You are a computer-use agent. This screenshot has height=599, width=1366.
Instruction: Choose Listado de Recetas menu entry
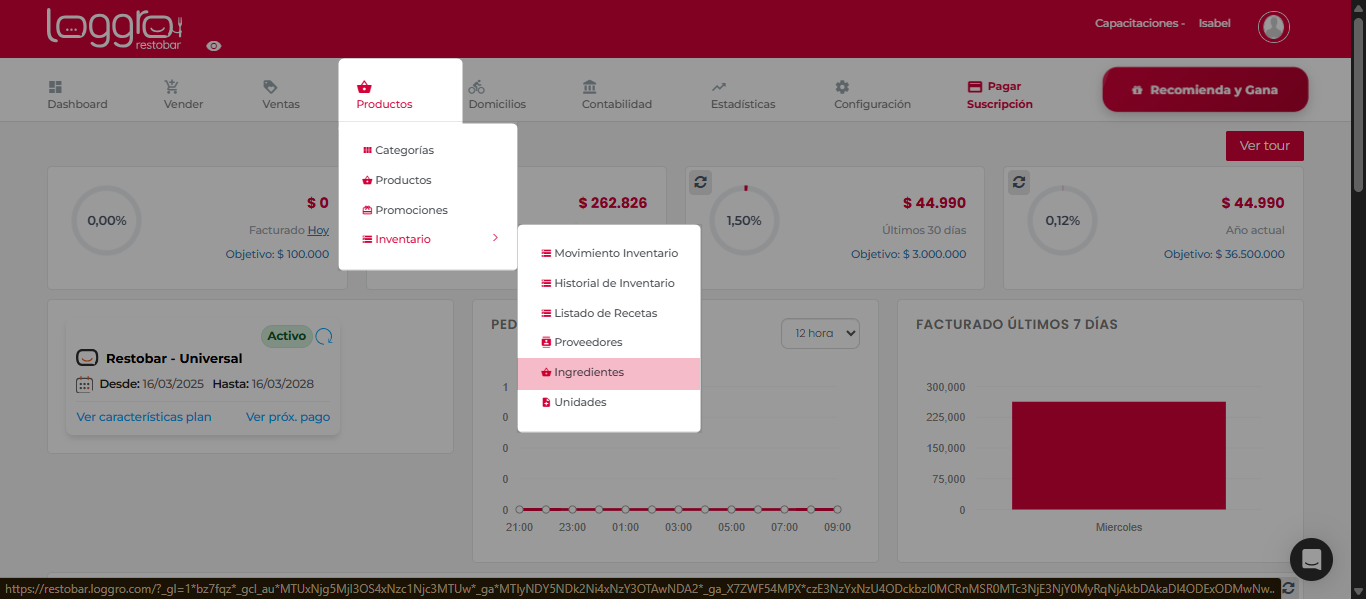tap(605, 313)
